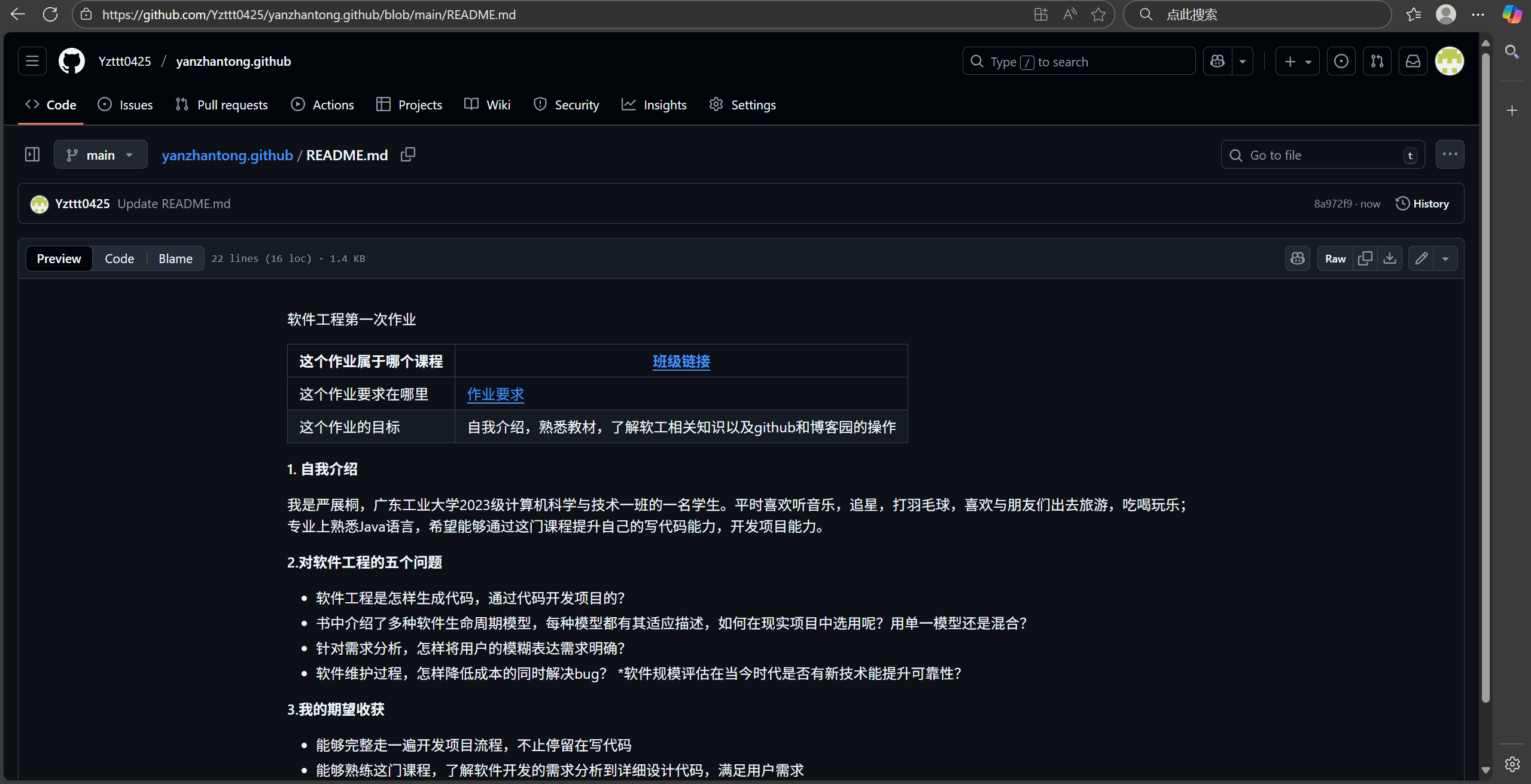View file commit History

coord(1422,203)
